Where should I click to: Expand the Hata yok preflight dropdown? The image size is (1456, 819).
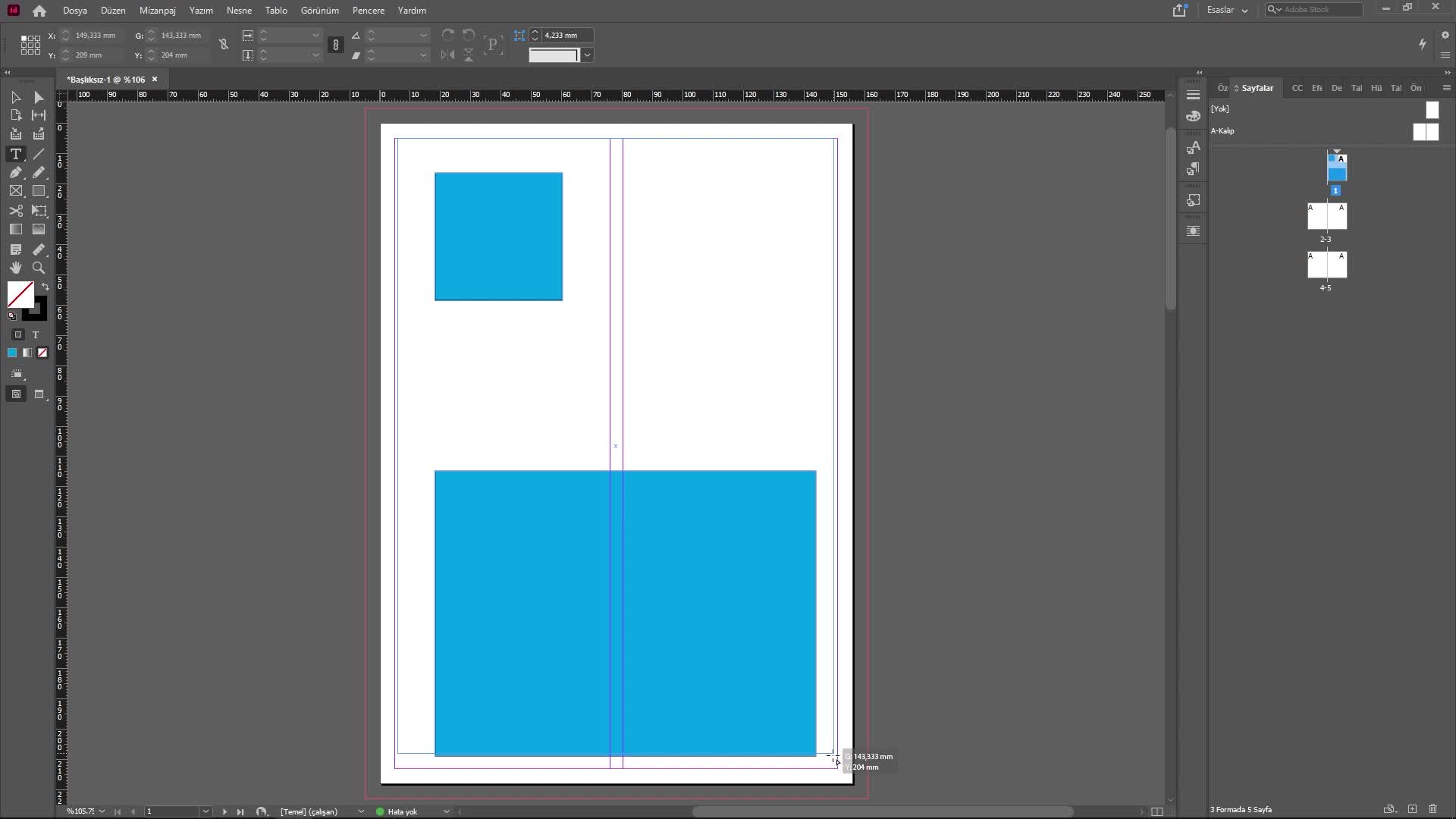point(446,811)
